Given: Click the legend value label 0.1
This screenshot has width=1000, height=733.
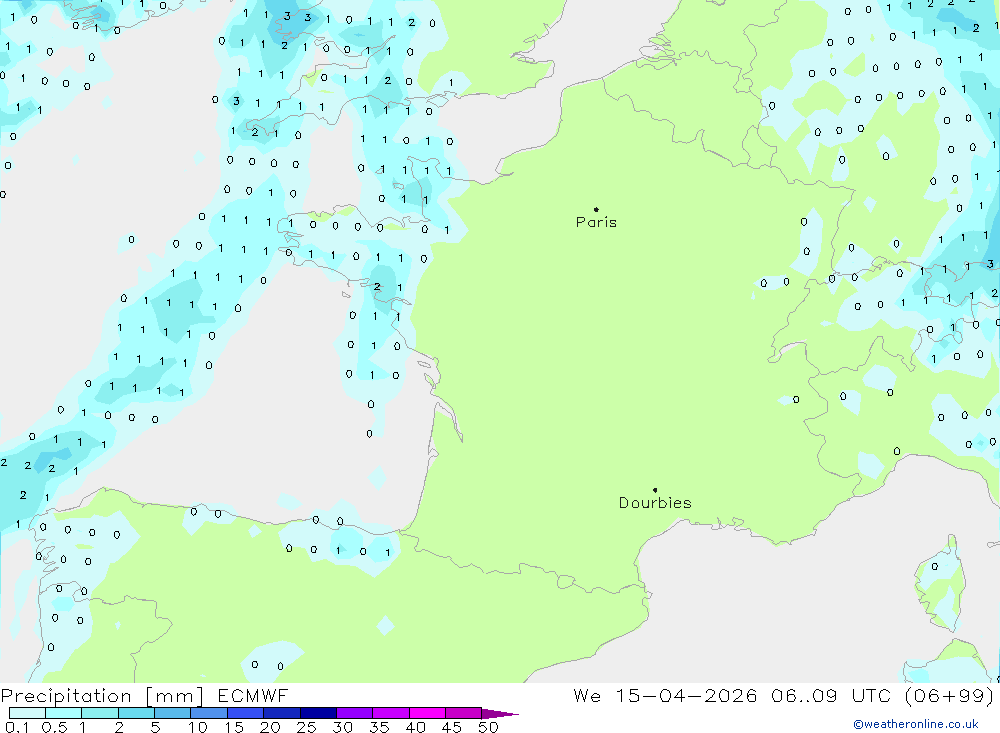Looking at the screenshot, I should click(17, 727).
